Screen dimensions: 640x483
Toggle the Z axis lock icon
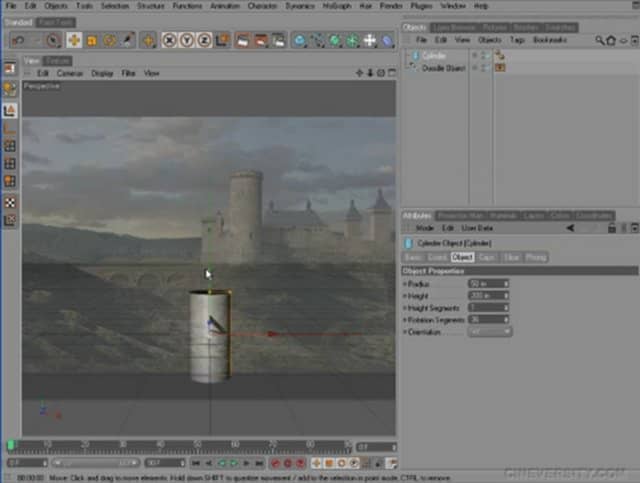point(205,40)
